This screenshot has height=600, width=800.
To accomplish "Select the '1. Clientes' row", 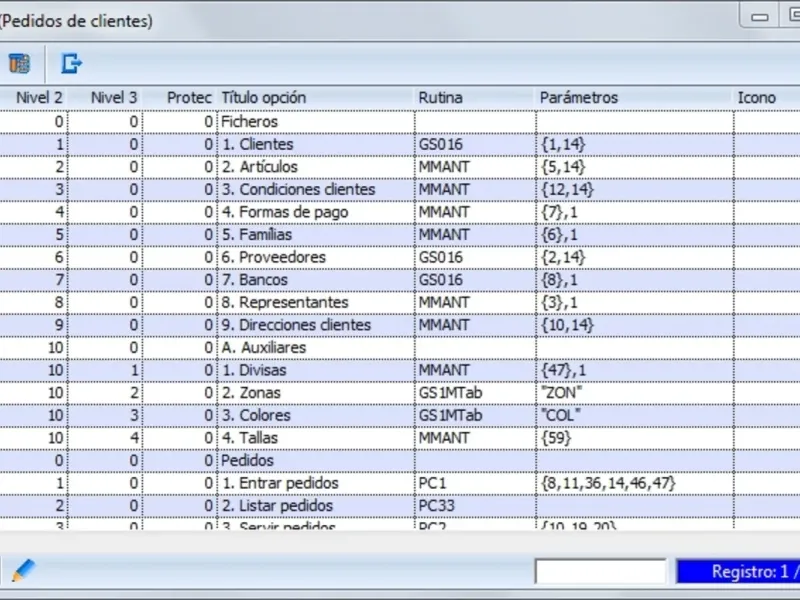I will (x=400, y=144).
